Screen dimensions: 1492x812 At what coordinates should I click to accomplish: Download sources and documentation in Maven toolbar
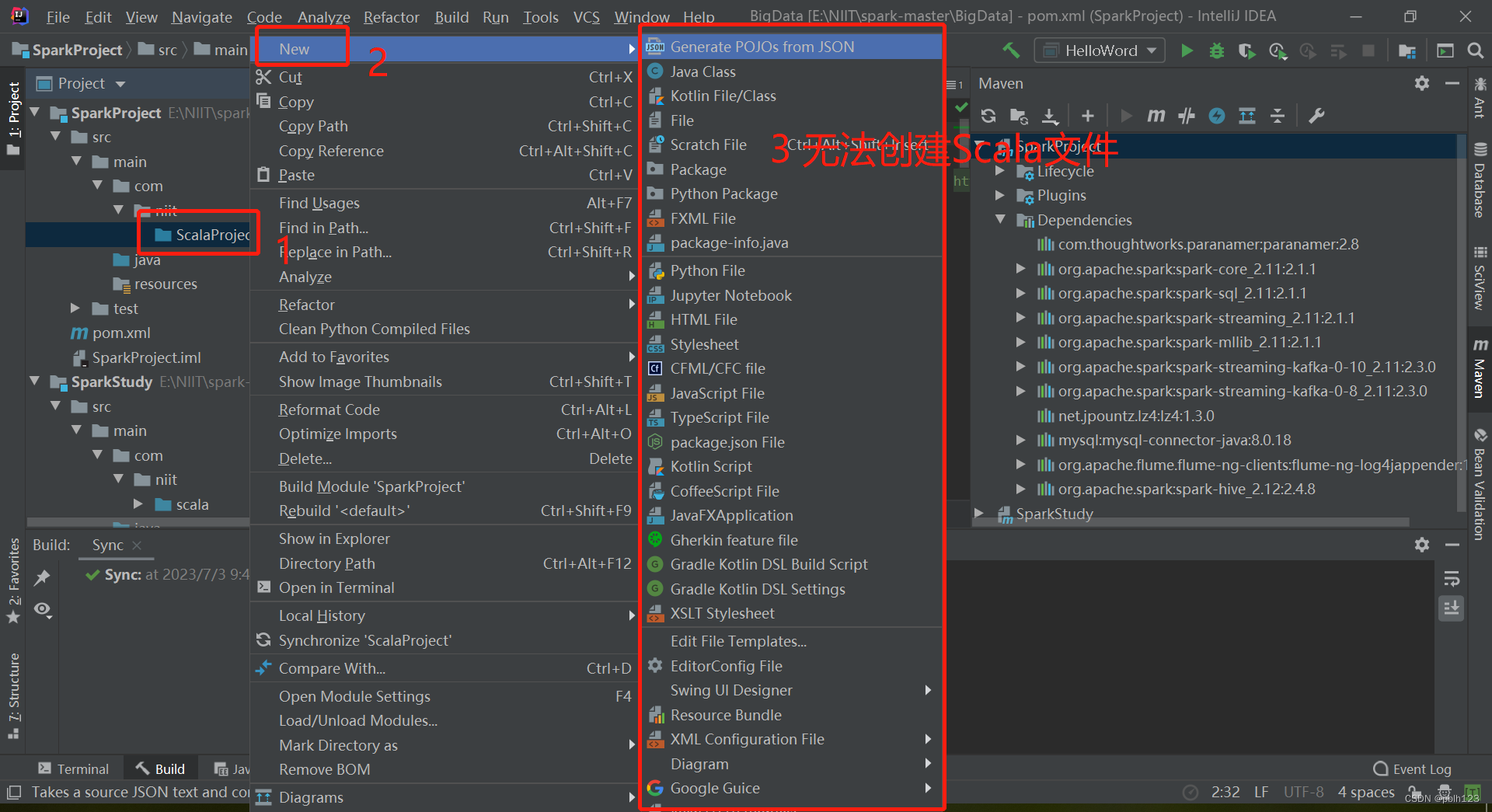pyautogui.click(x=1050, y=116)
